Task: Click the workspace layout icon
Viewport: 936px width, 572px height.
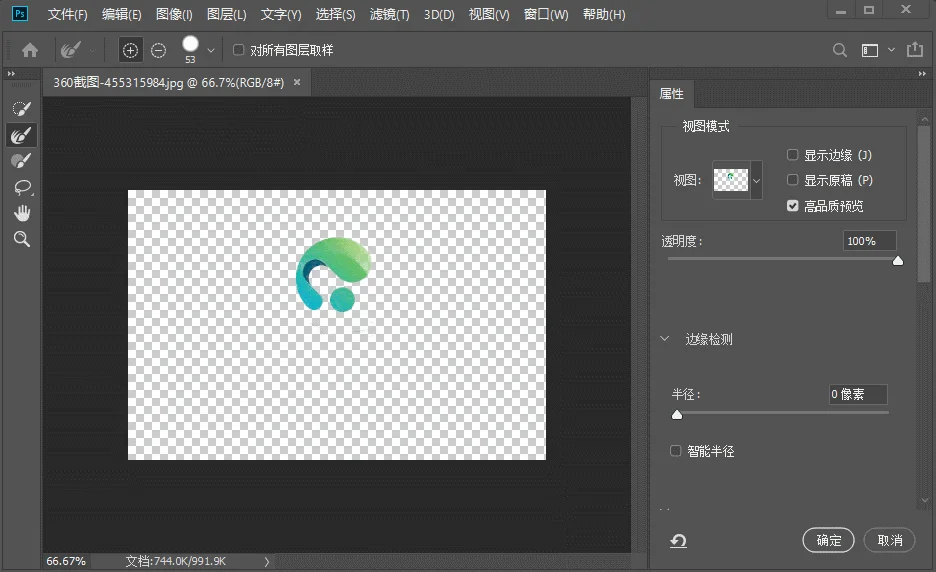Action: [x=870, y=51]
